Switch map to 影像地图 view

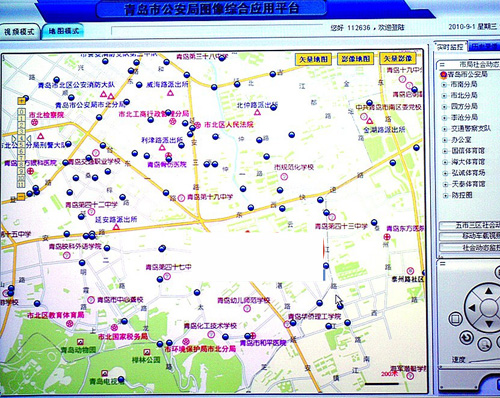coord(355,59)
